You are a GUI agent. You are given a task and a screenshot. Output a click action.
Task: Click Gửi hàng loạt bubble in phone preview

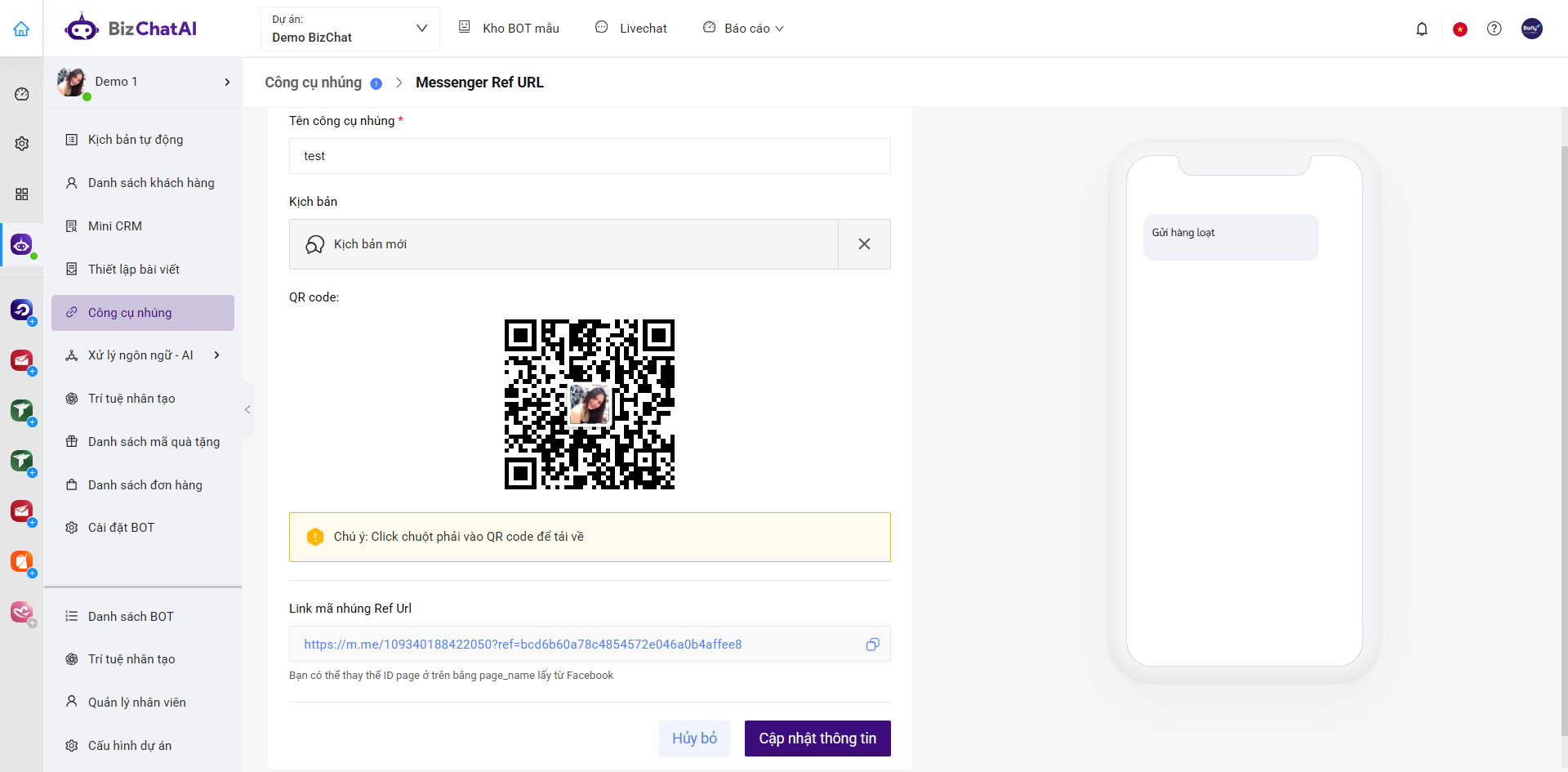pos(1231,237)
